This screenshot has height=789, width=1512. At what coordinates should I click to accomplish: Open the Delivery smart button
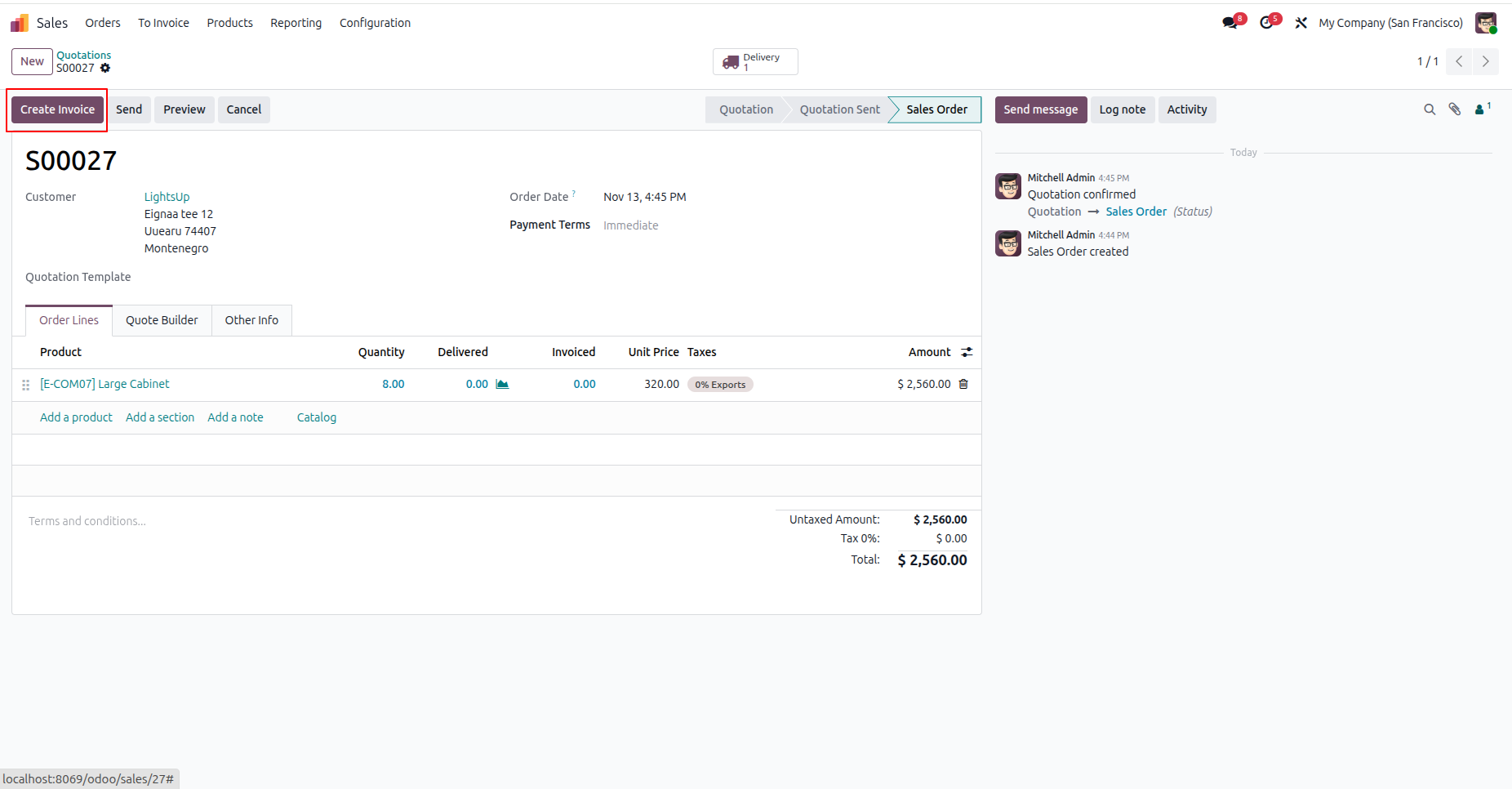[x=755, y=62]
